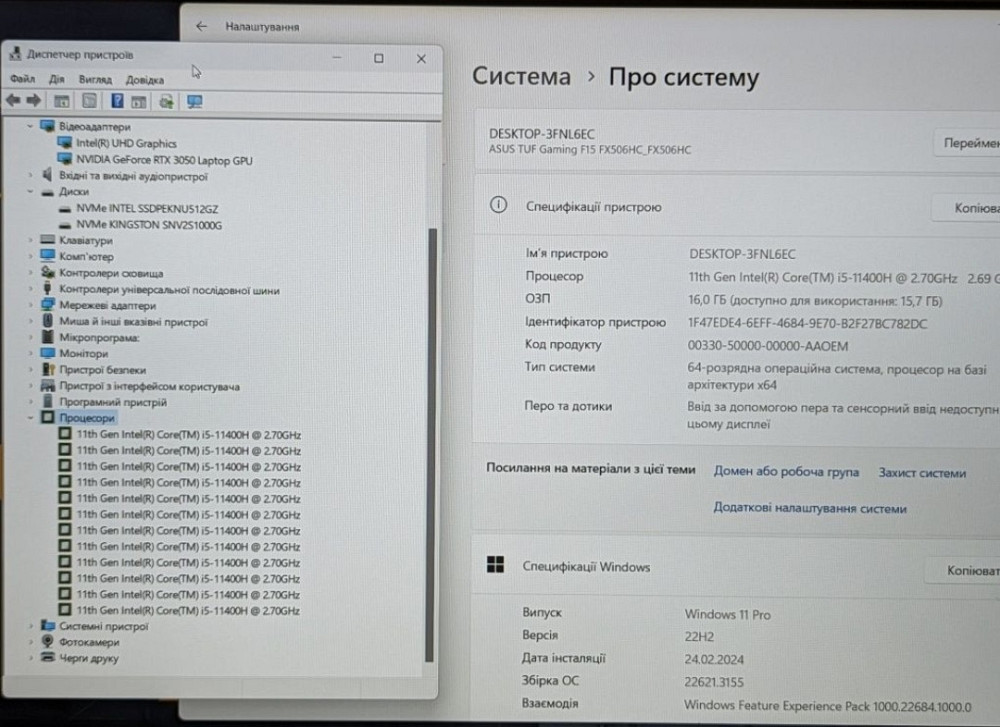Click the monitor icon at toolbar's right end
The width and height of the screenshot is (1000, 727).
click(194, 101)
